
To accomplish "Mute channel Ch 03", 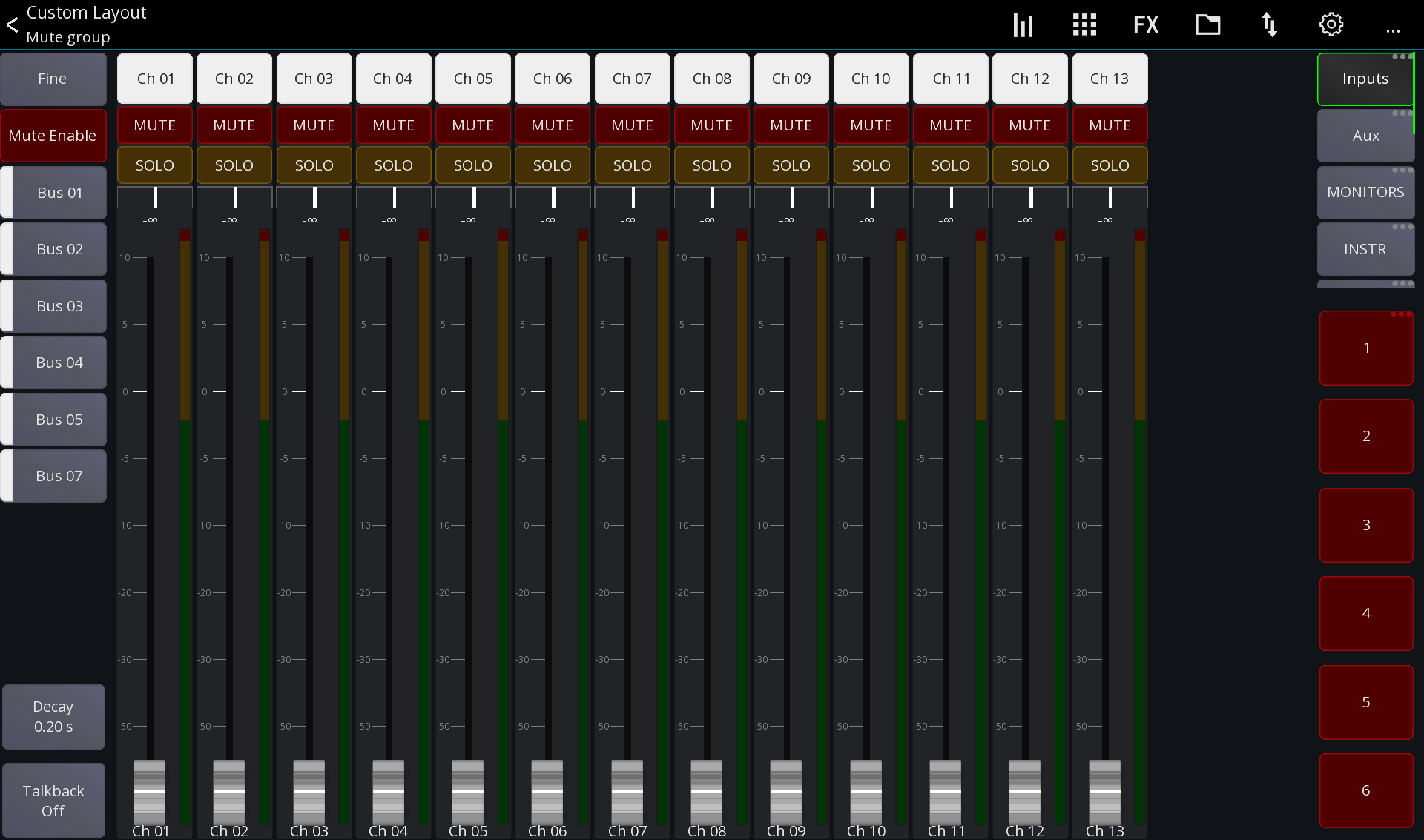I will click(x=314, y=125).
